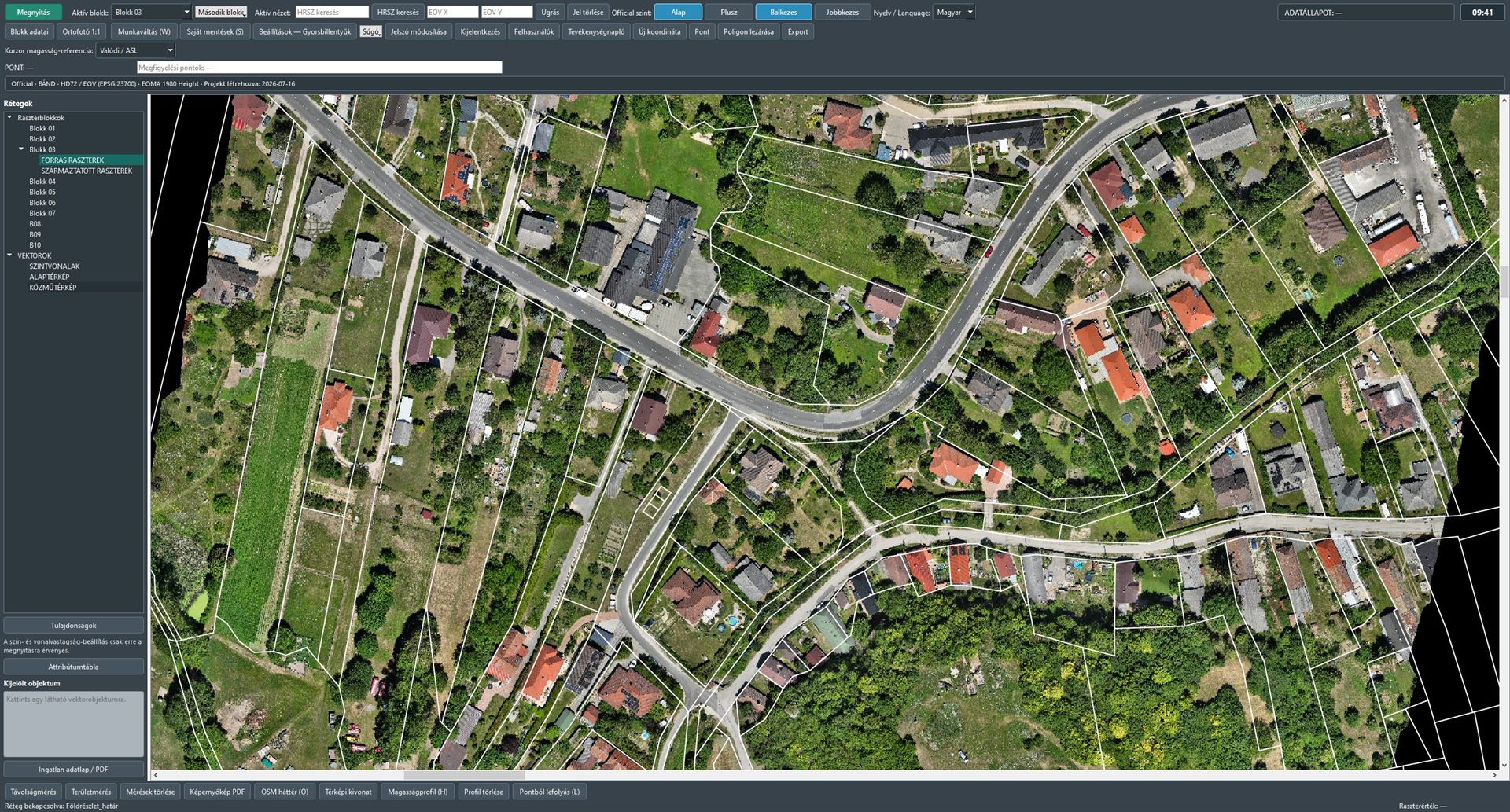Click the HRSZ keresés button
1510x812 pixels.
coord(398,13)
